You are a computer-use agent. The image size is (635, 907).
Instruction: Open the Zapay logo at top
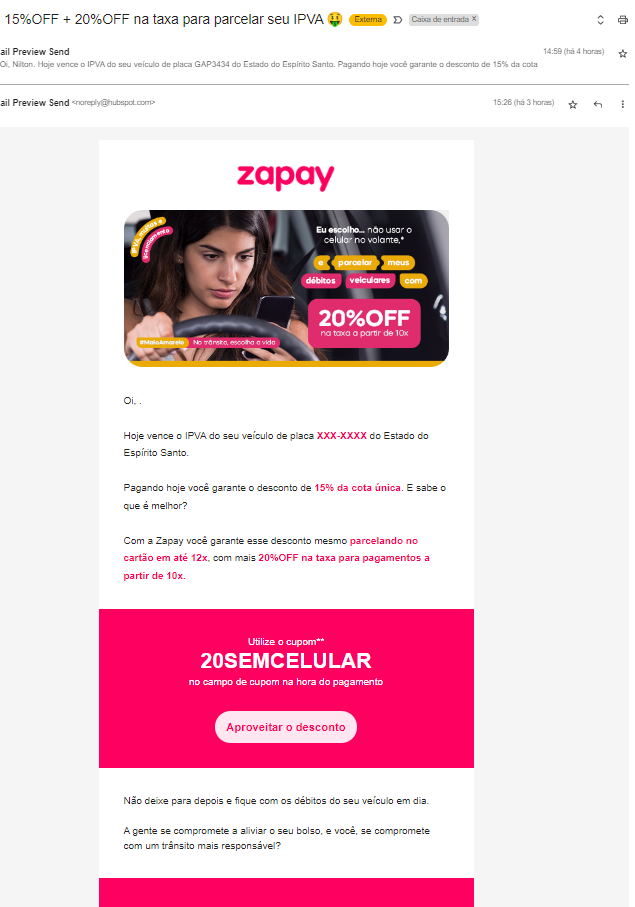286,176
